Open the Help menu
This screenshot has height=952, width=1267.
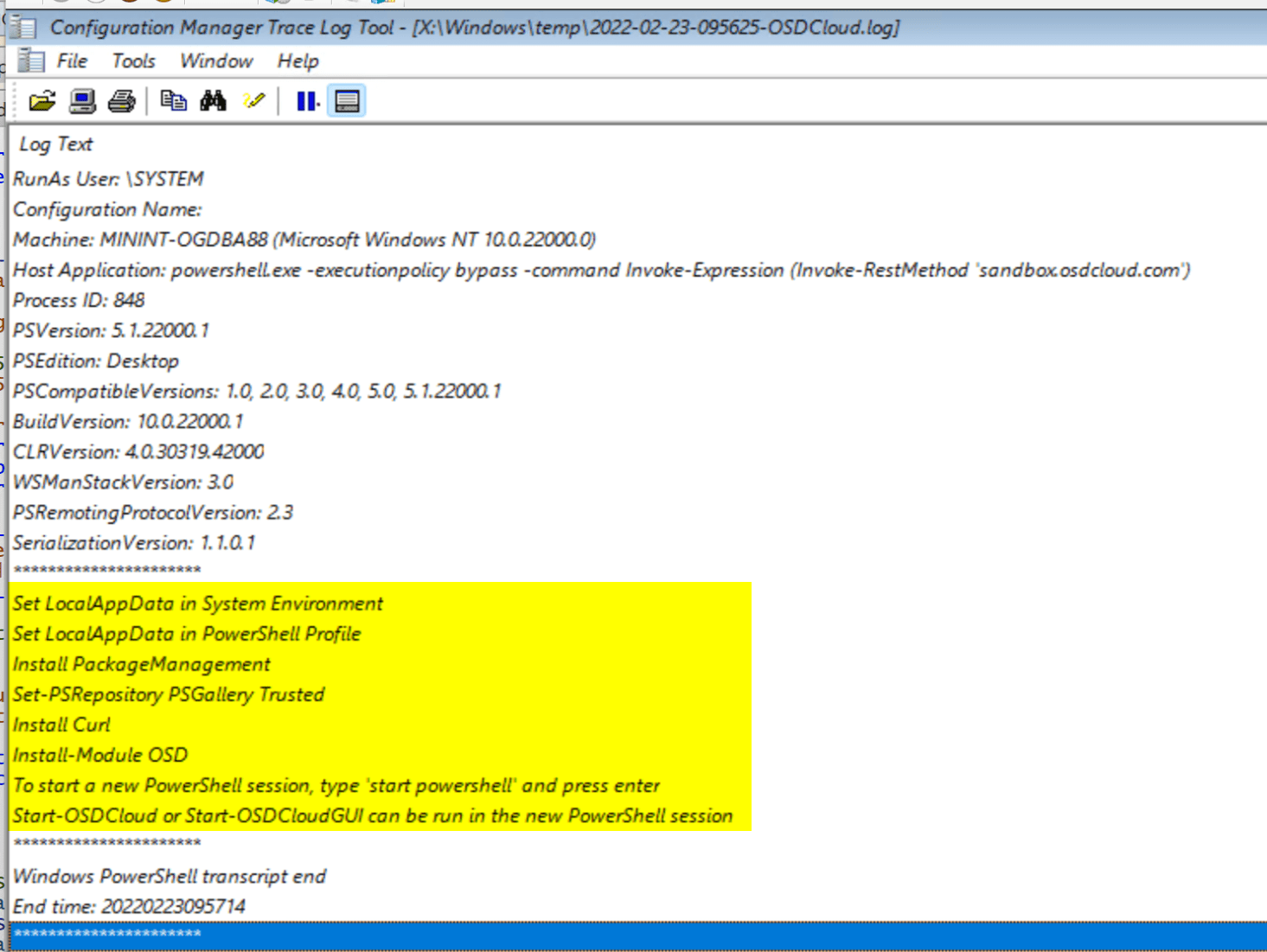click(298, 61)
